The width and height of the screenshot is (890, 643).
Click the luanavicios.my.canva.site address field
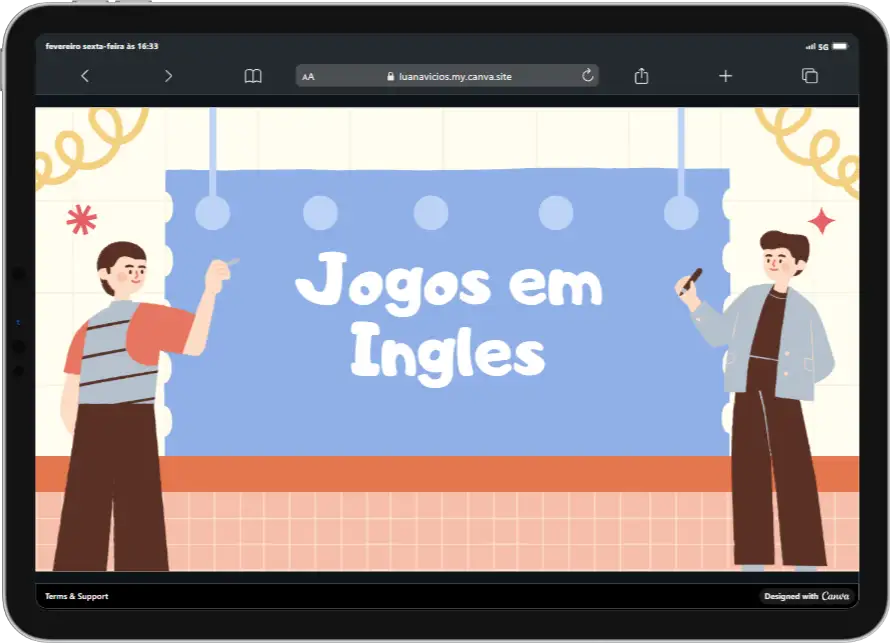tap(455, 76)
